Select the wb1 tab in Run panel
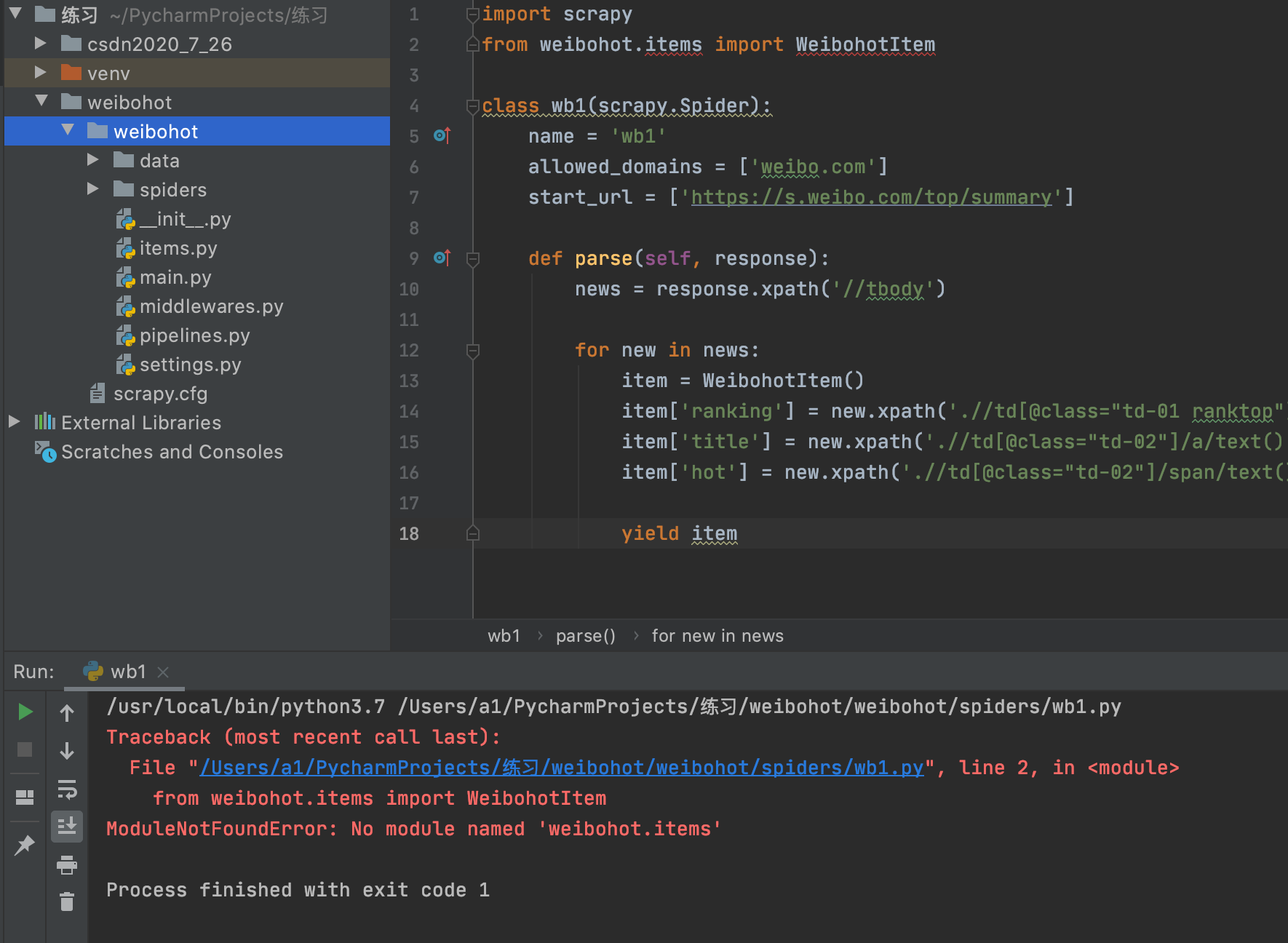1288x943 pixels. click(x=124, y=672)
